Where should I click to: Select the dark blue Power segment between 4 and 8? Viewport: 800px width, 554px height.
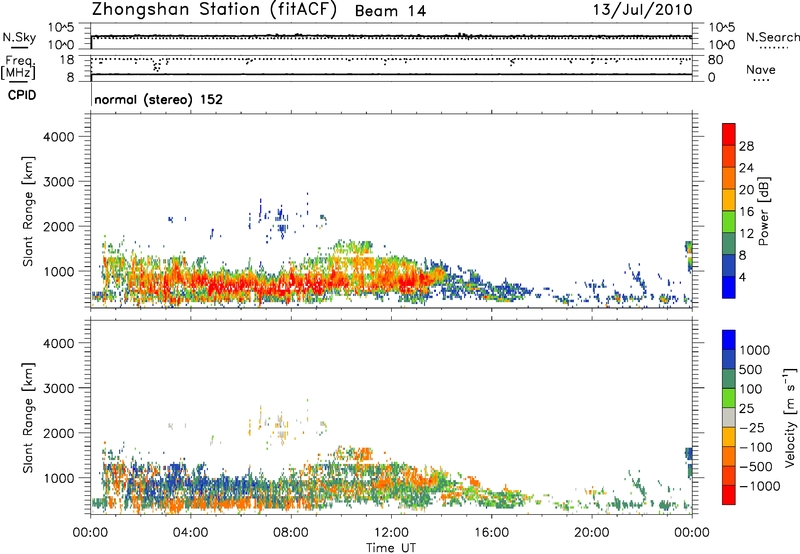tap(729, 266)
